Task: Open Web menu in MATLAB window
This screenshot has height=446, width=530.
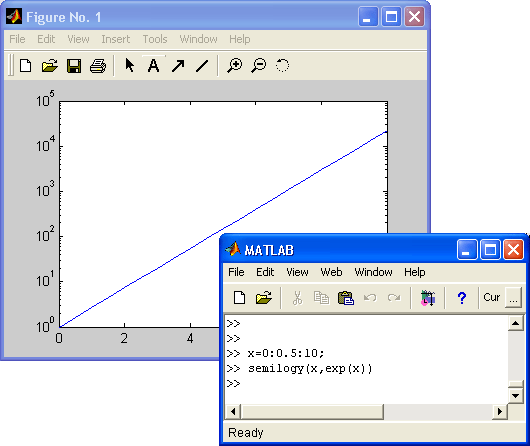Action: pyautogui.click(x=331, y=272)
